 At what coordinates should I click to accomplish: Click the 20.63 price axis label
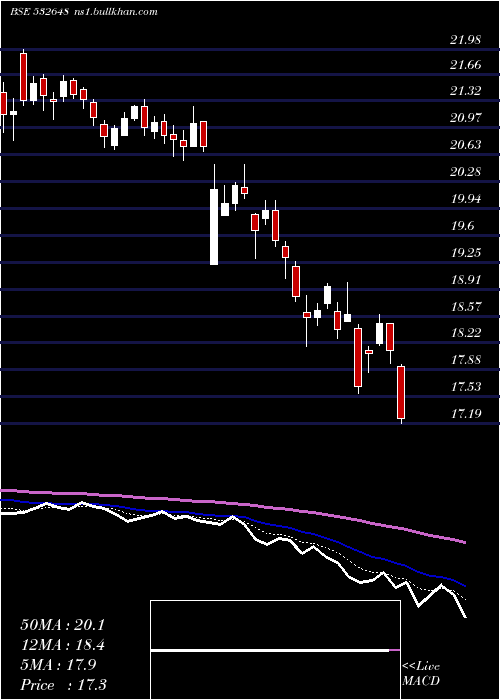point(466,145)
